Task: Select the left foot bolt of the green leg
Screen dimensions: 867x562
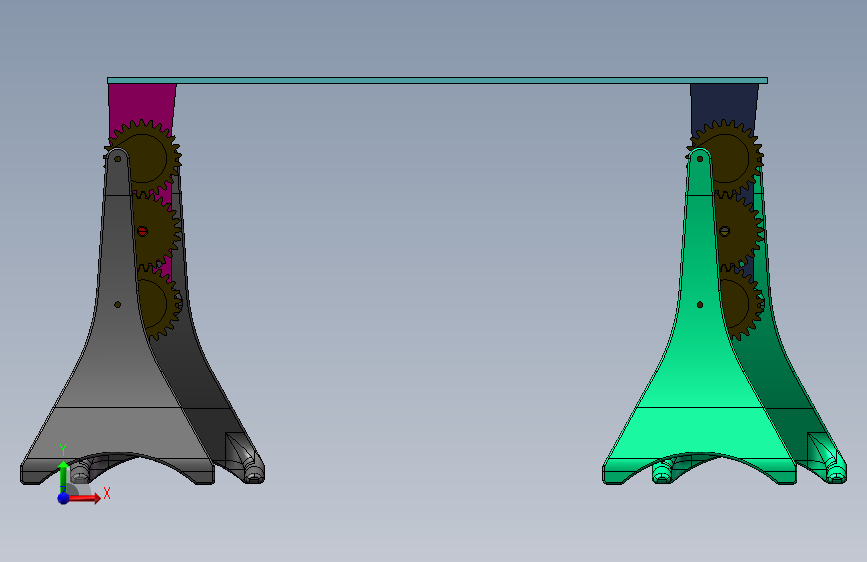Action: coord(662,473)
